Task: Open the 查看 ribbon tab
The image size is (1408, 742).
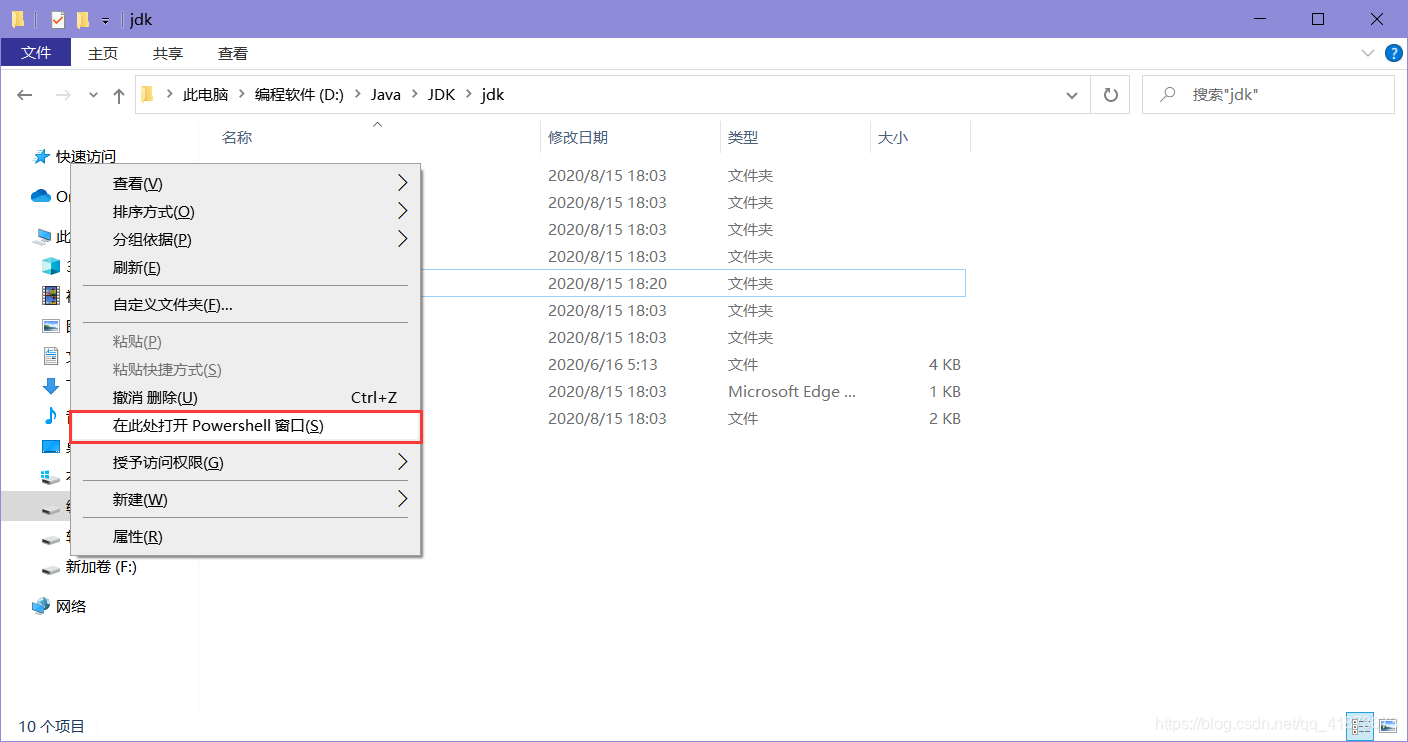Action: 233,53
